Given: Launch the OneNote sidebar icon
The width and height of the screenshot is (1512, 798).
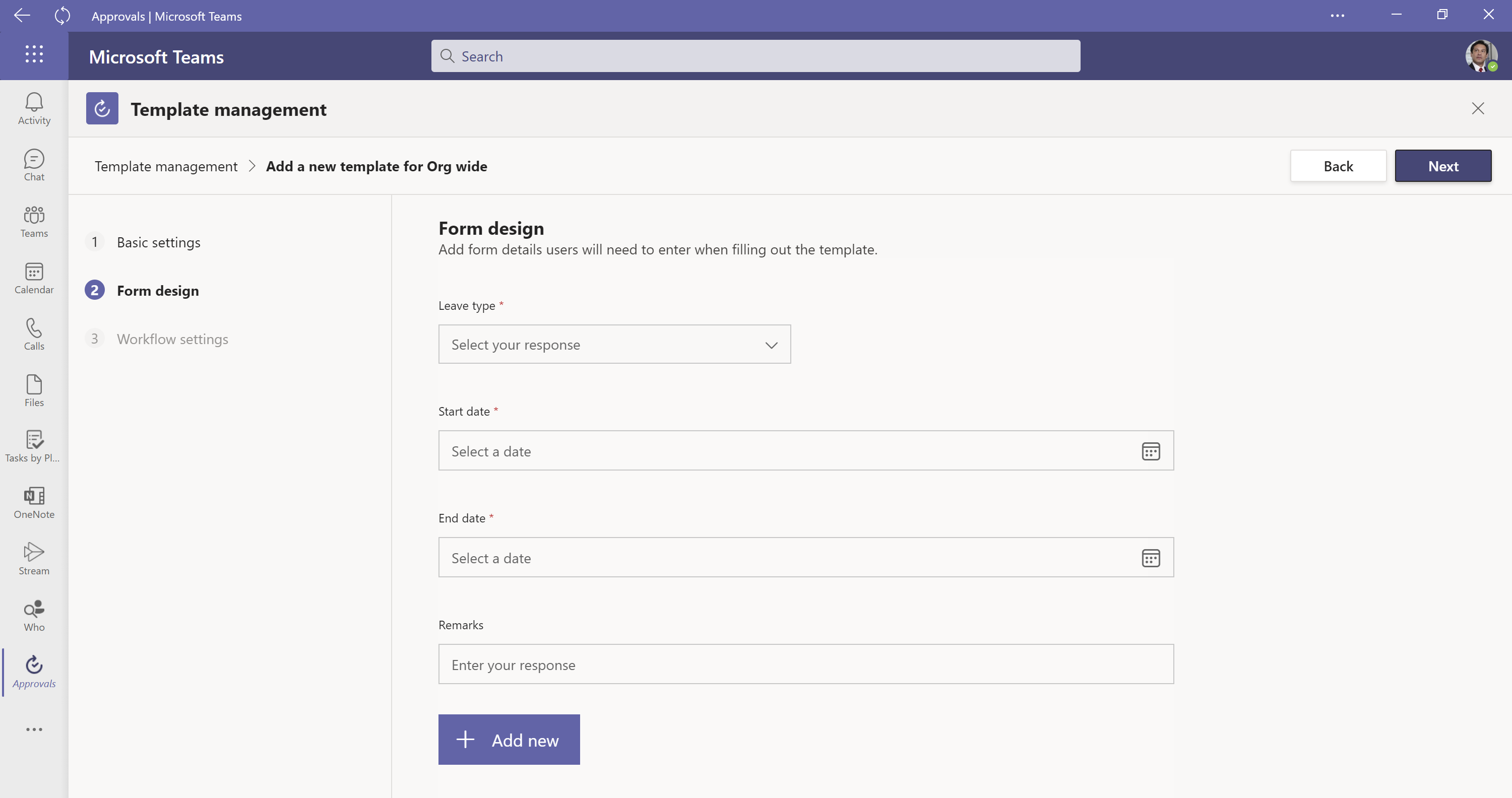Looking at the screenshot, I should pos(34,503).
